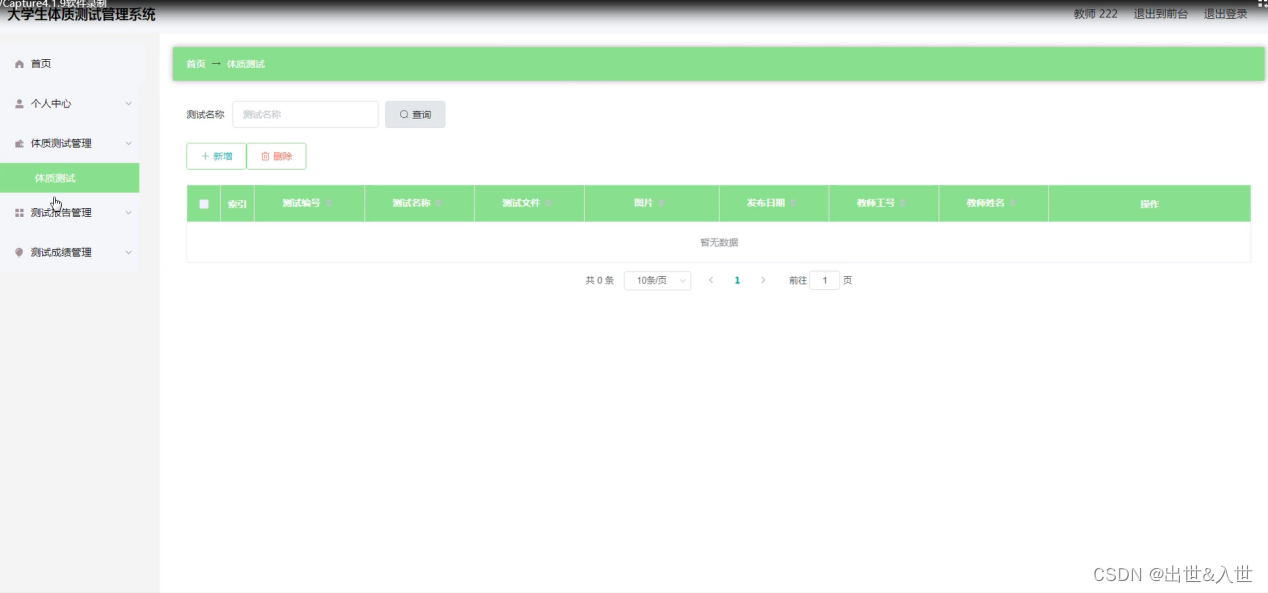The width and height of the screenshot is (1268, 593).
Task: Click the sort arrows in 图片 column
Action: pos(661,204)
